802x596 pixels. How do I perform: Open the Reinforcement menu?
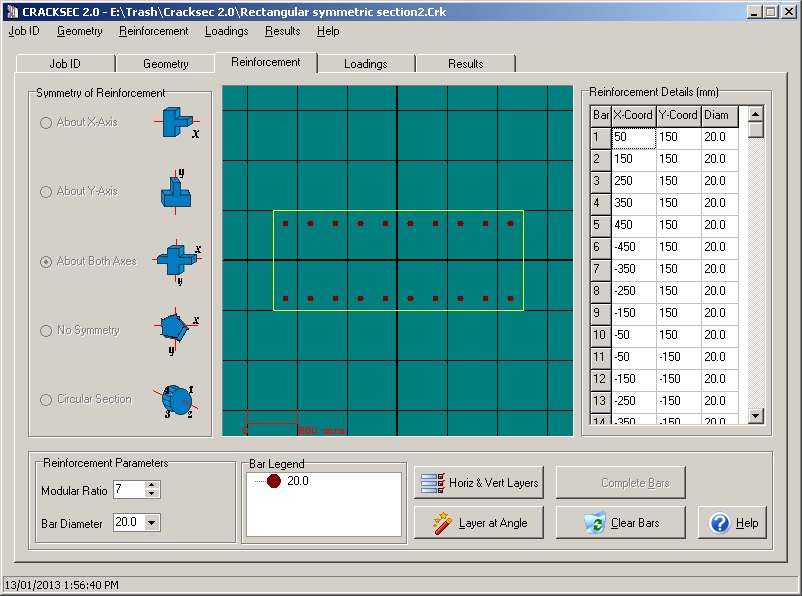coord(153,31)
